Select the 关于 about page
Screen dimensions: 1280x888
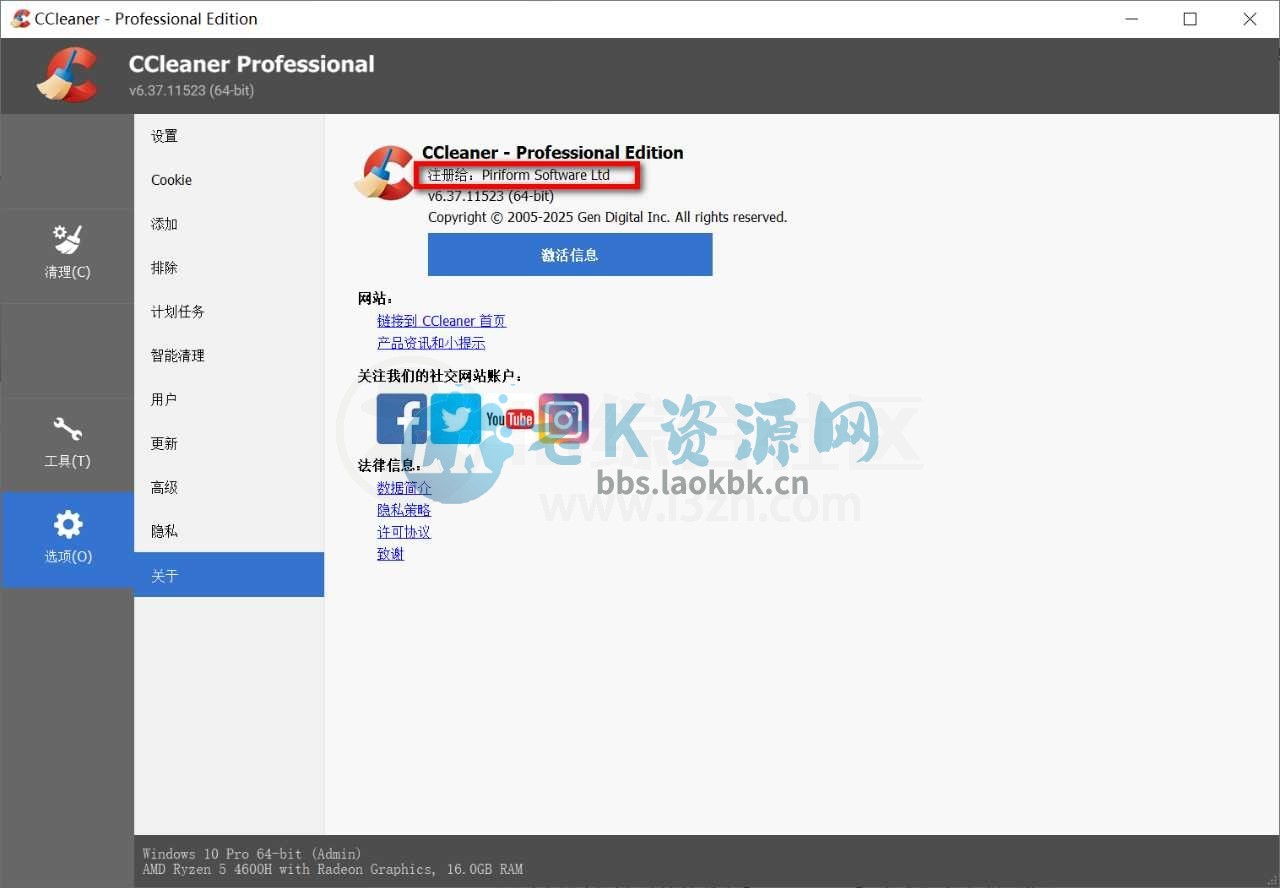(x=229, y=575)
